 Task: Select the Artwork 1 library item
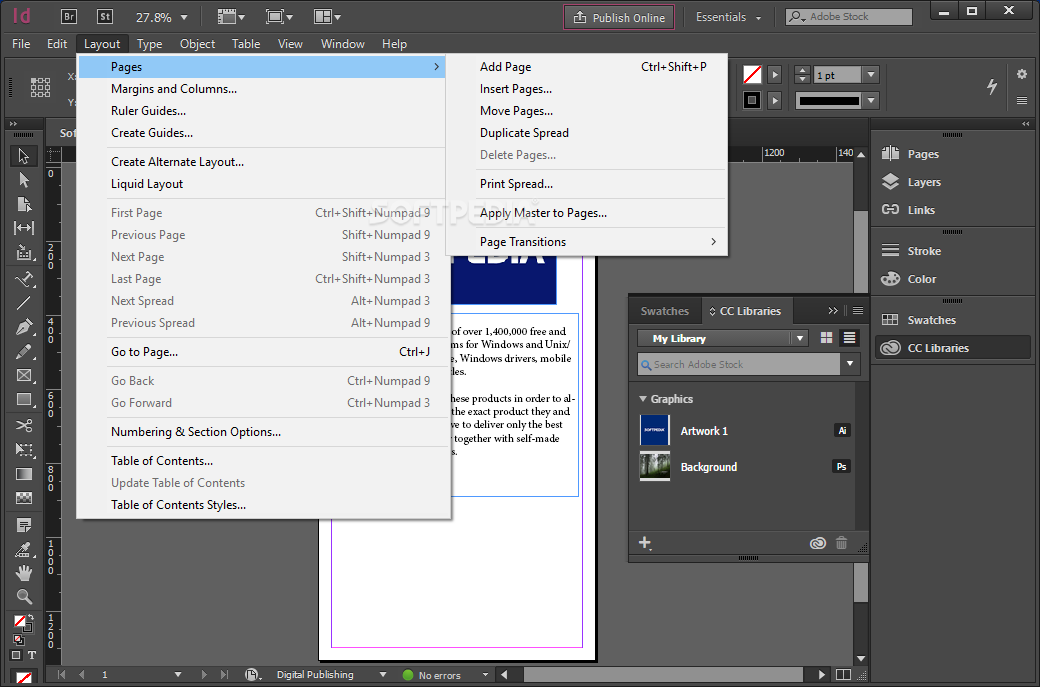tap(746, 431)
